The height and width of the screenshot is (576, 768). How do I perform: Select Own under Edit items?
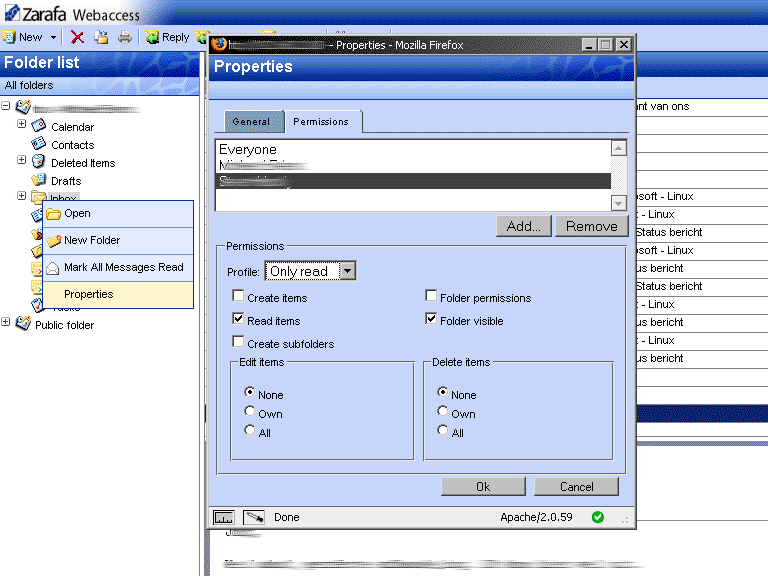click(x=250, y=412)
